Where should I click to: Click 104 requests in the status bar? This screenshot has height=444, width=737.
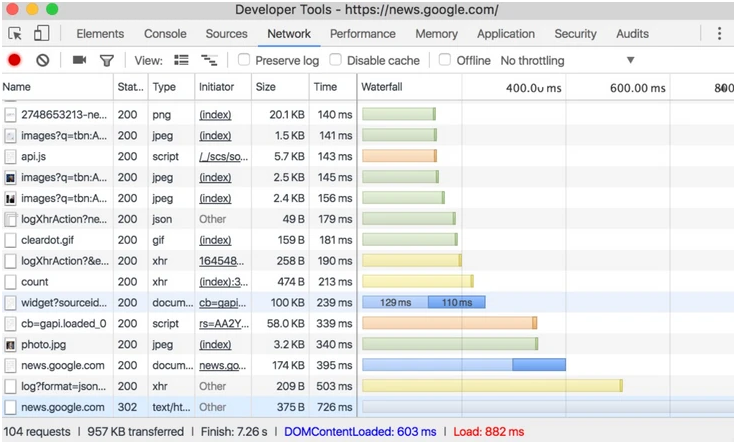pyautogui.click(x=37, y=432)
